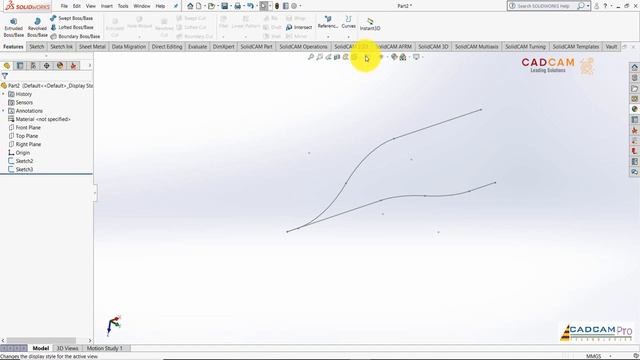
Task: Open the Insert menu
Action: (107, 6)
